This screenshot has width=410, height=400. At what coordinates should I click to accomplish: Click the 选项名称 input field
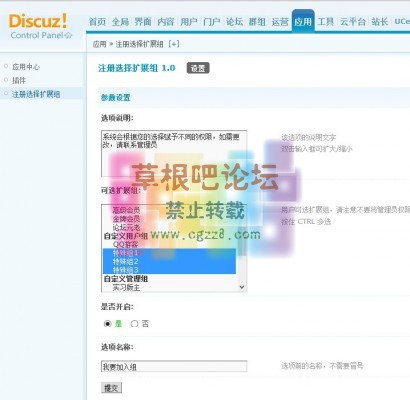(x=174, y=366)
